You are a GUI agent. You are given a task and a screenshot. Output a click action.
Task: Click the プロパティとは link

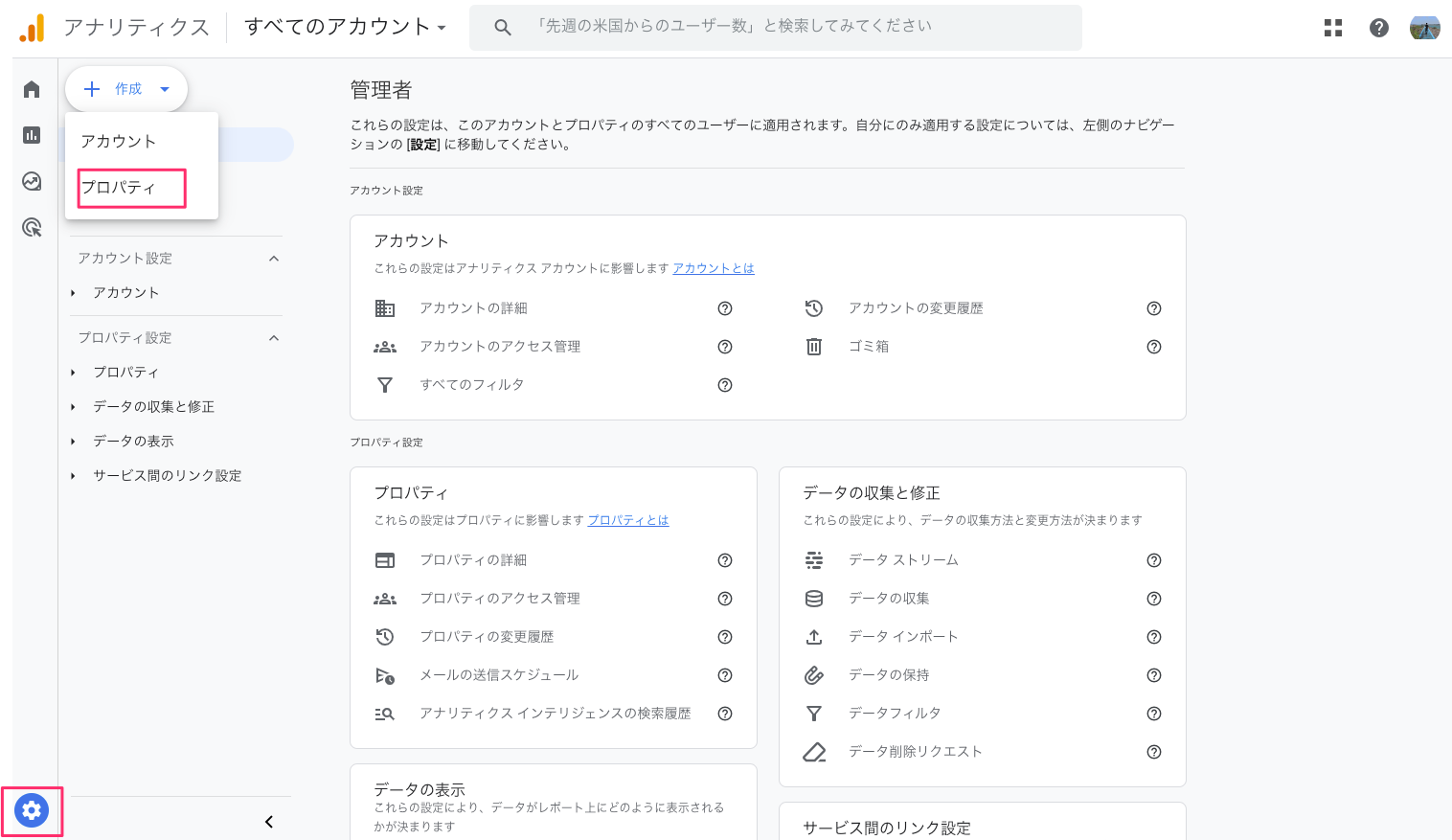[627, 520]
